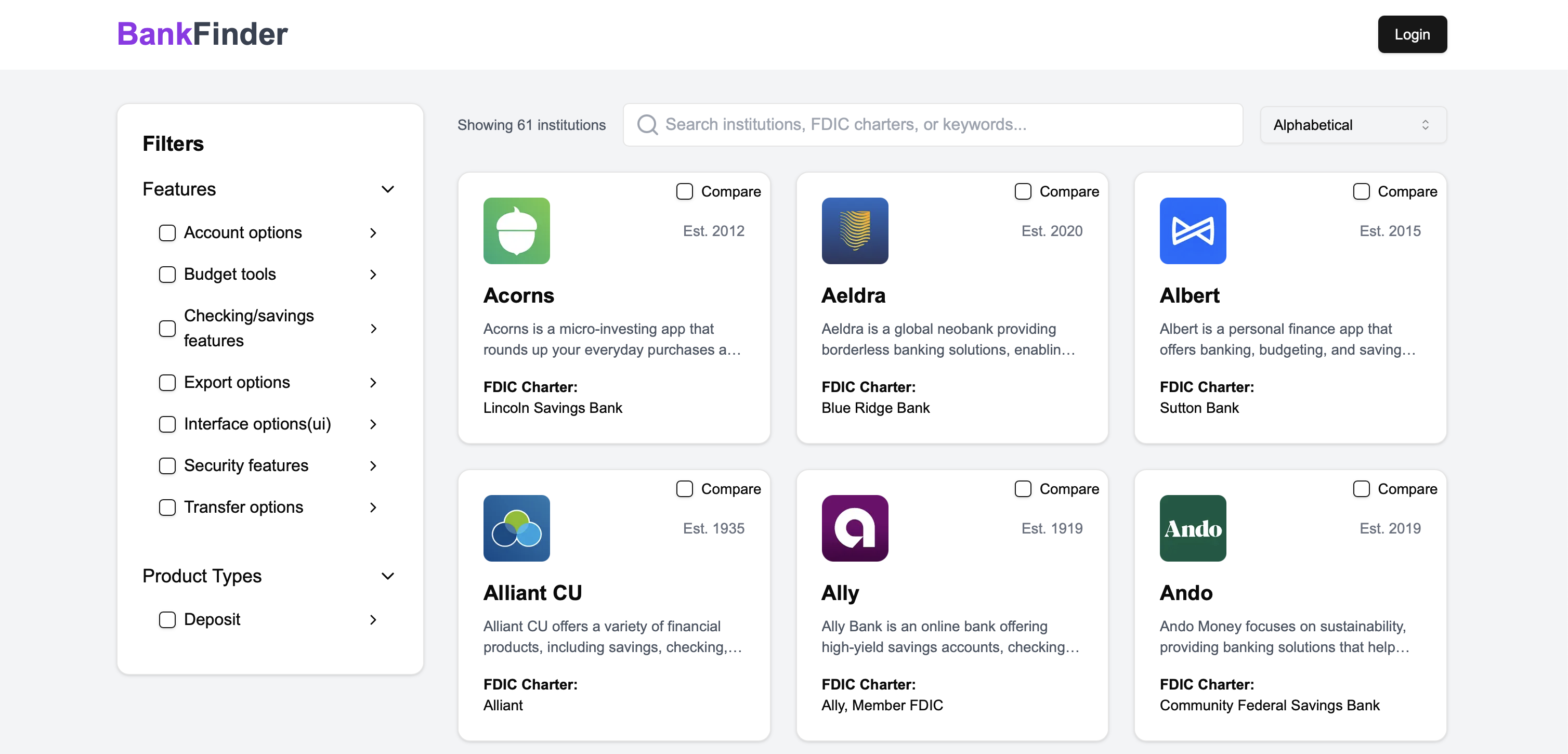The image size is (1568, 754).
Task: Click the search magnifier icon
Action: [x=647, y=125]
